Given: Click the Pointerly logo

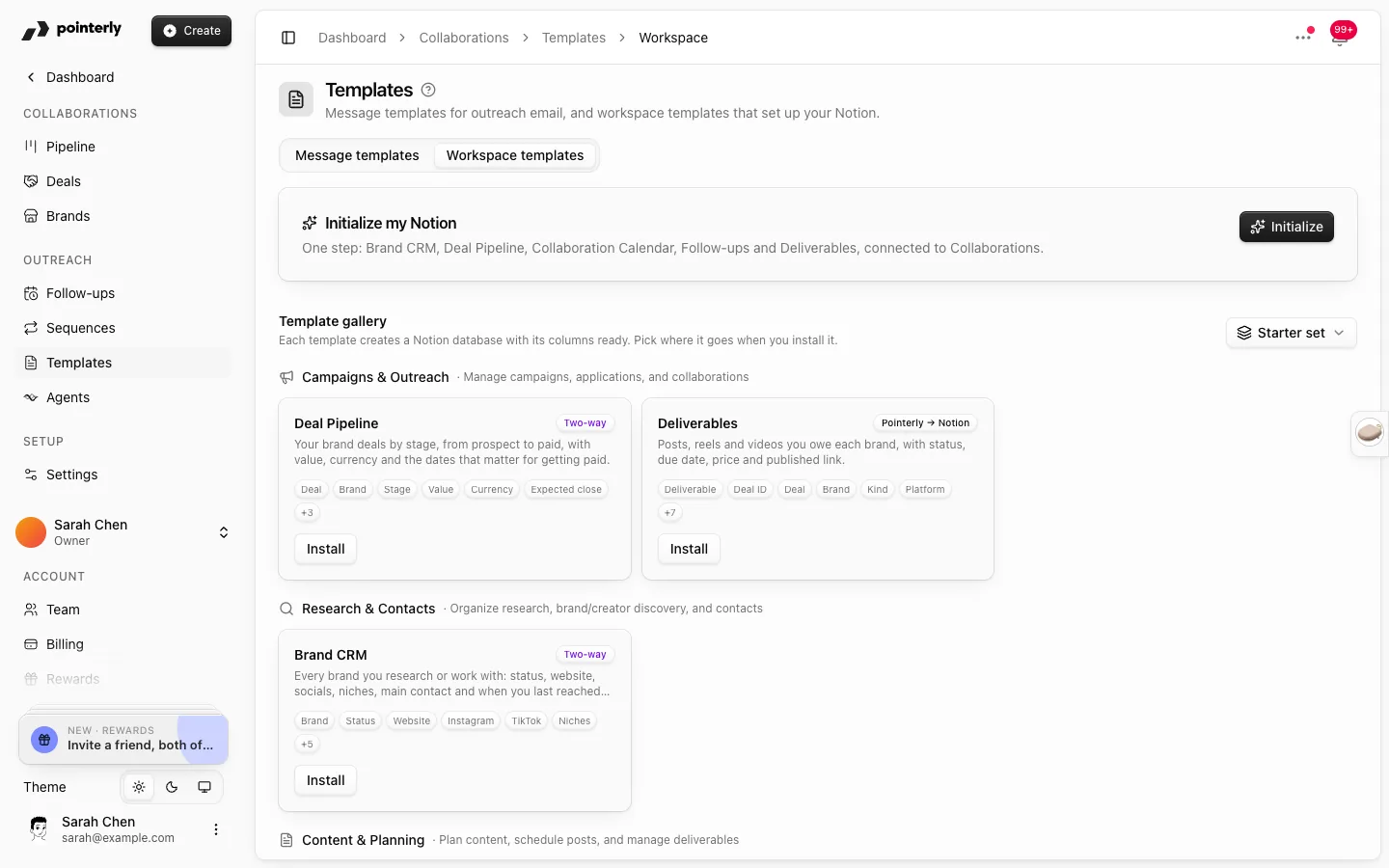Looking at the screenshot, I should point(71,30).
